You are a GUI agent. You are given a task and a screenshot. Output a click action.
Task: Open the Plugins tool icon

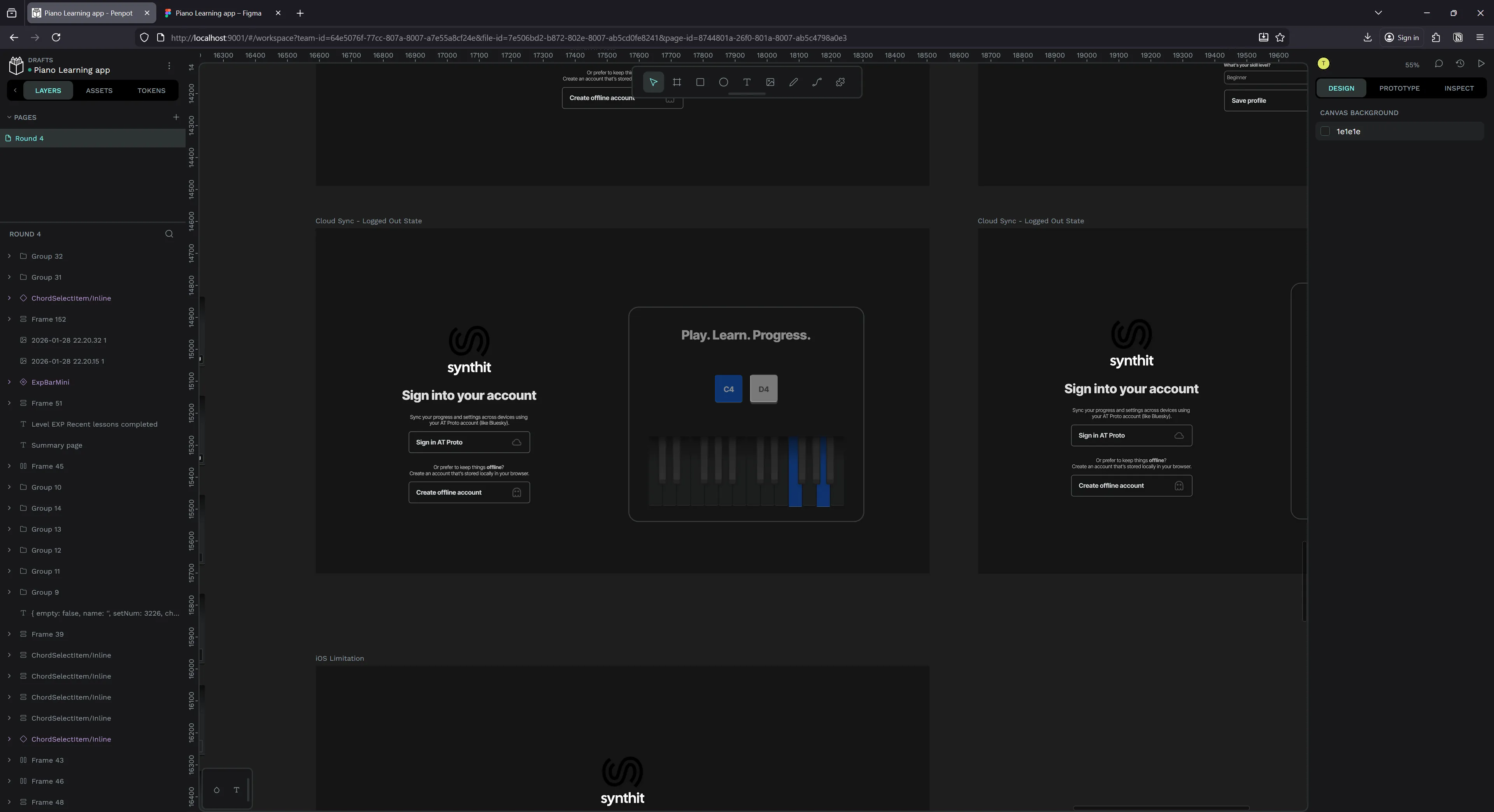[840, 82]
